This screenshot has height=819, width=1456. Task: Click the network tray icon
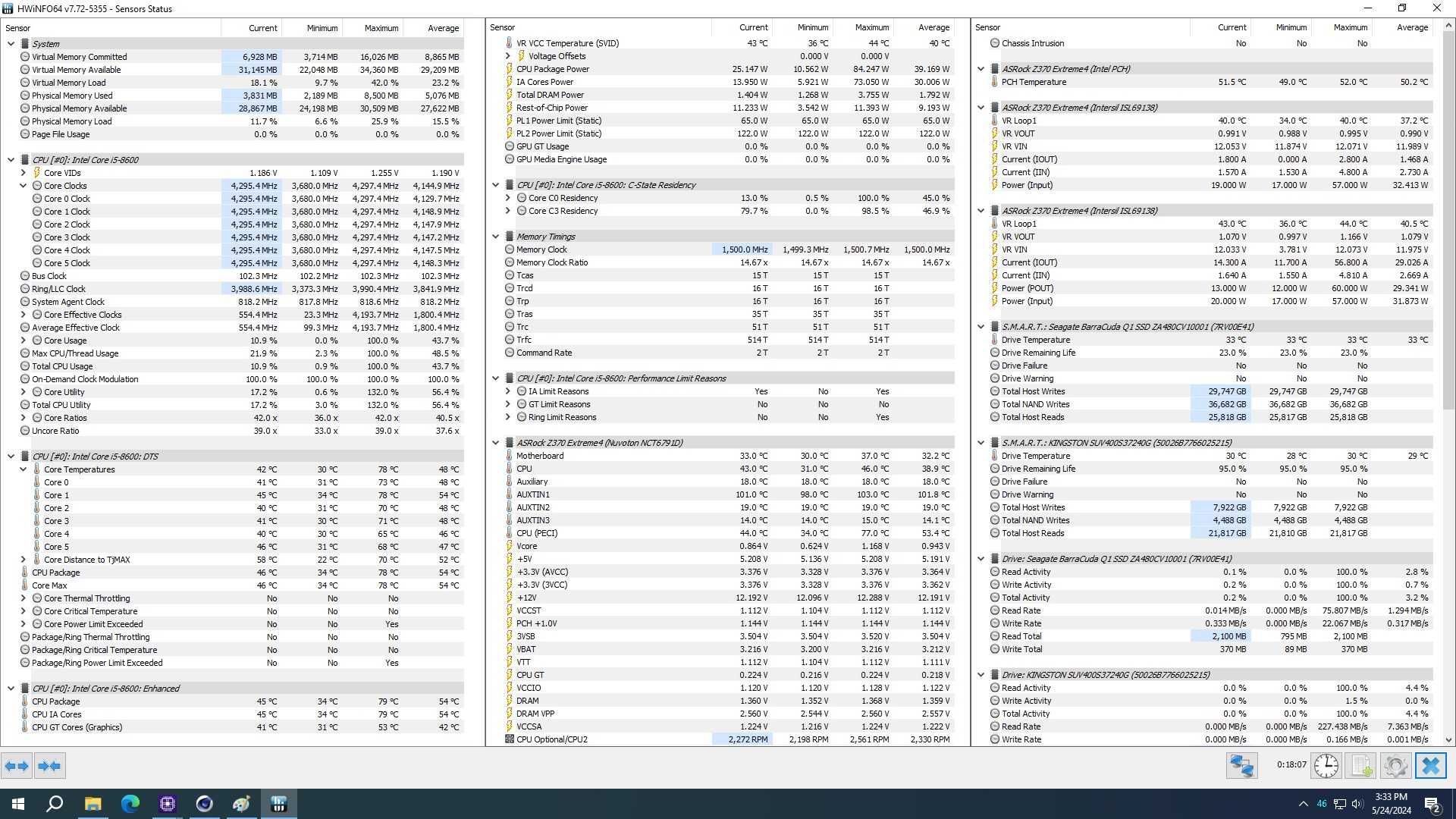(1339, 804)
